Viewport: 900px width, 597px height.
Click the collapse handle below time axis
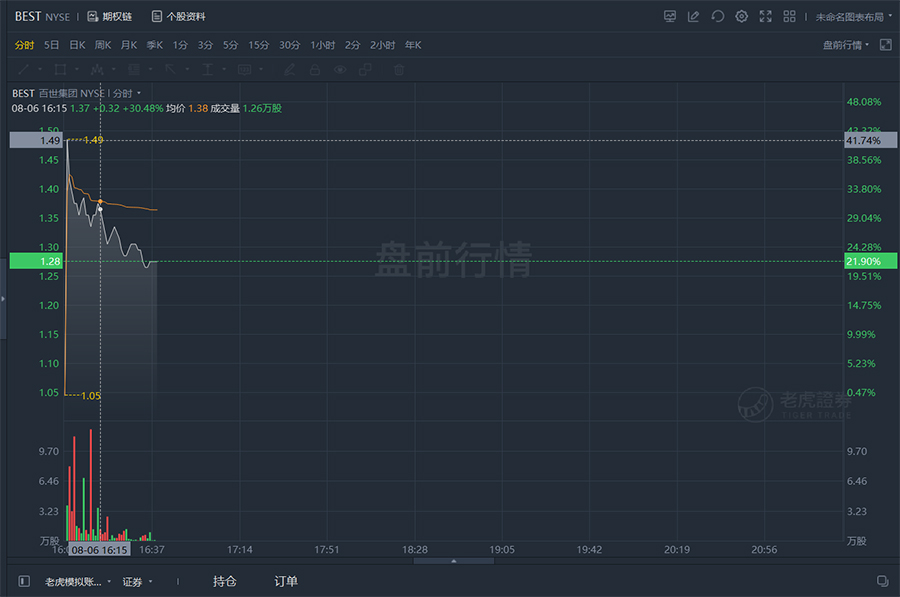(453, 561)
